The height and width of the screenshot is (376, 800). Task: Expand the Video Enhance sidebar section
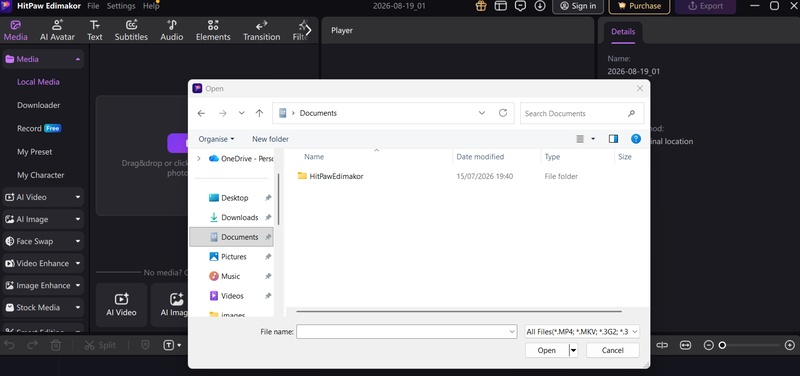click(78, 263)
